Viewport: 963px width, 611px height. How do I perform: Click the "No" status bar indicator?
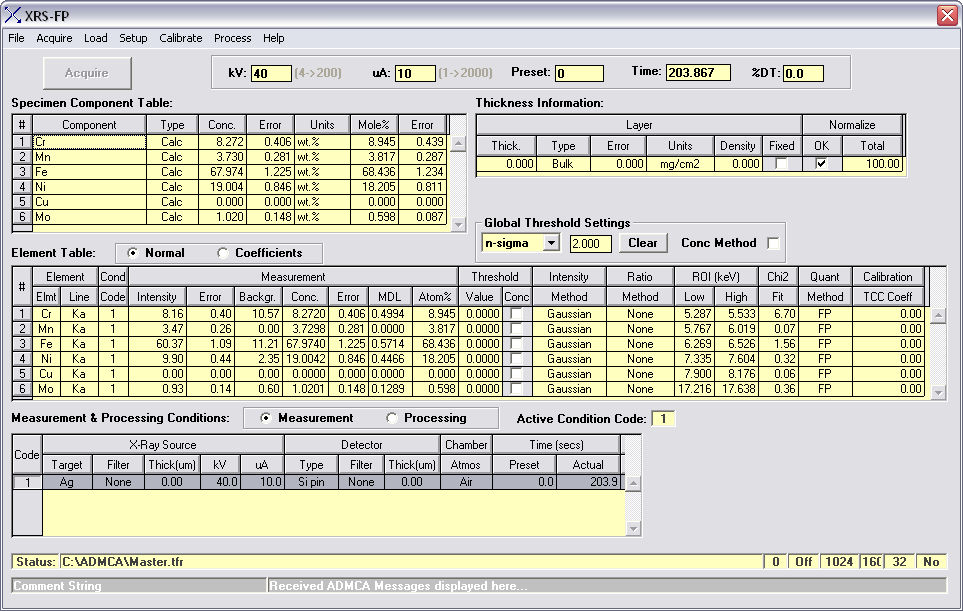(x=931, y=561)
